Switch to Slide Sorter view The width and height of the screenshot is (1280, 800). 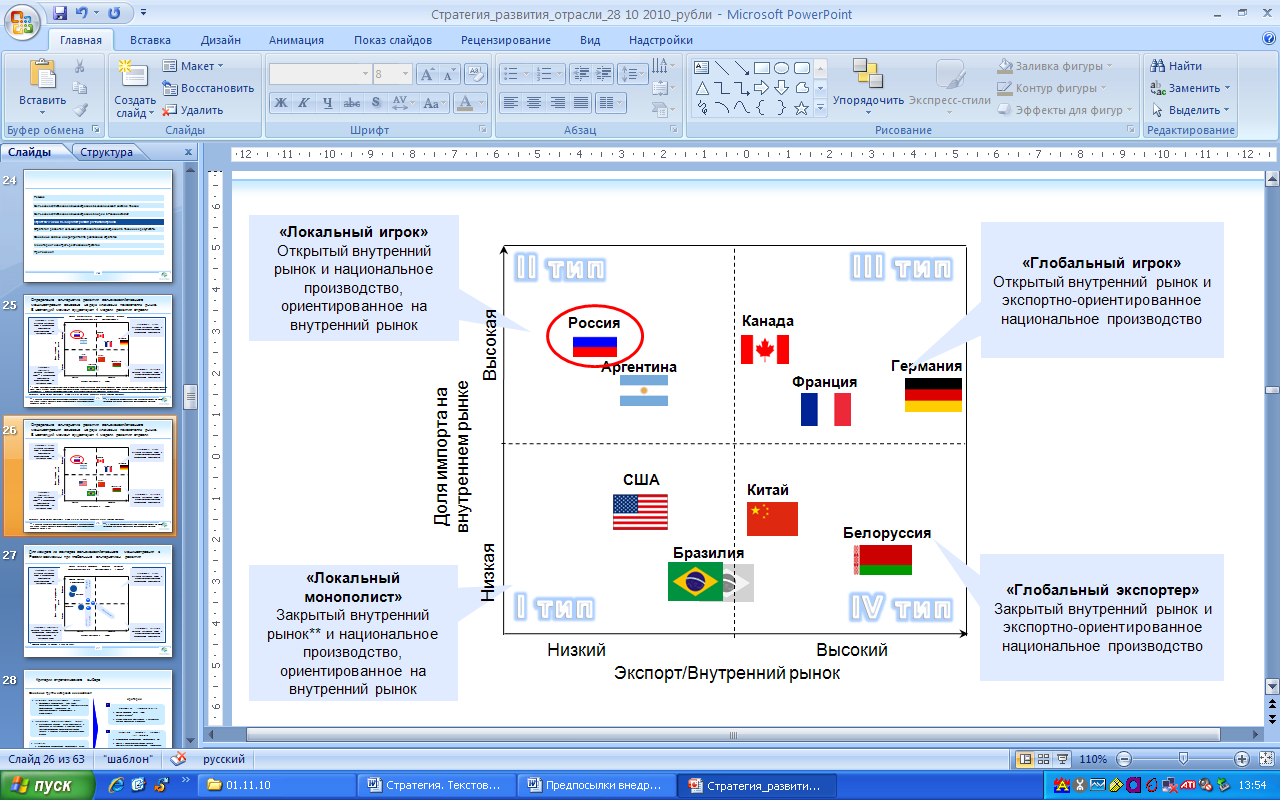1044,759
